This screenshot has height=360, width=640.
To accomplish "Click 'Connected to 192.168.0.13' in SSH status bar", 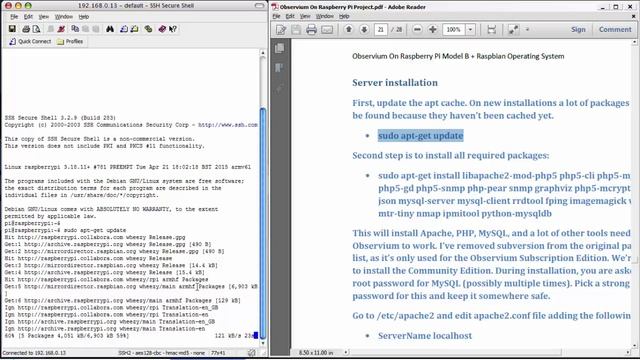I will pos(34,353).
